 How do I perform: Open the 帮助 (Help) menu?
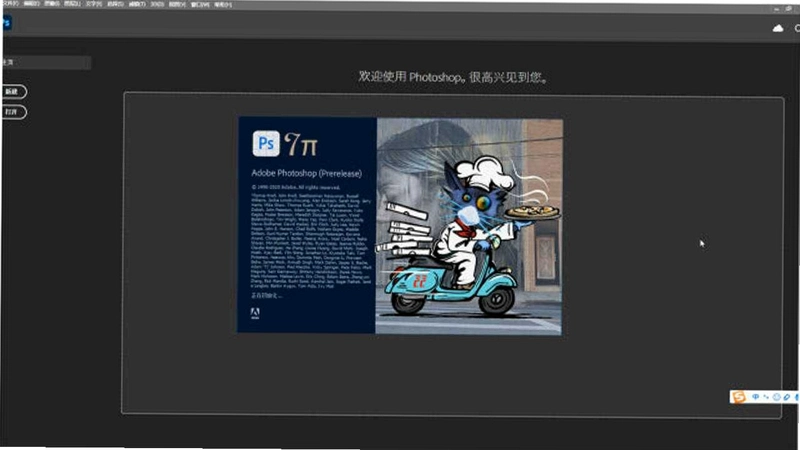click(x=223, y=5)
